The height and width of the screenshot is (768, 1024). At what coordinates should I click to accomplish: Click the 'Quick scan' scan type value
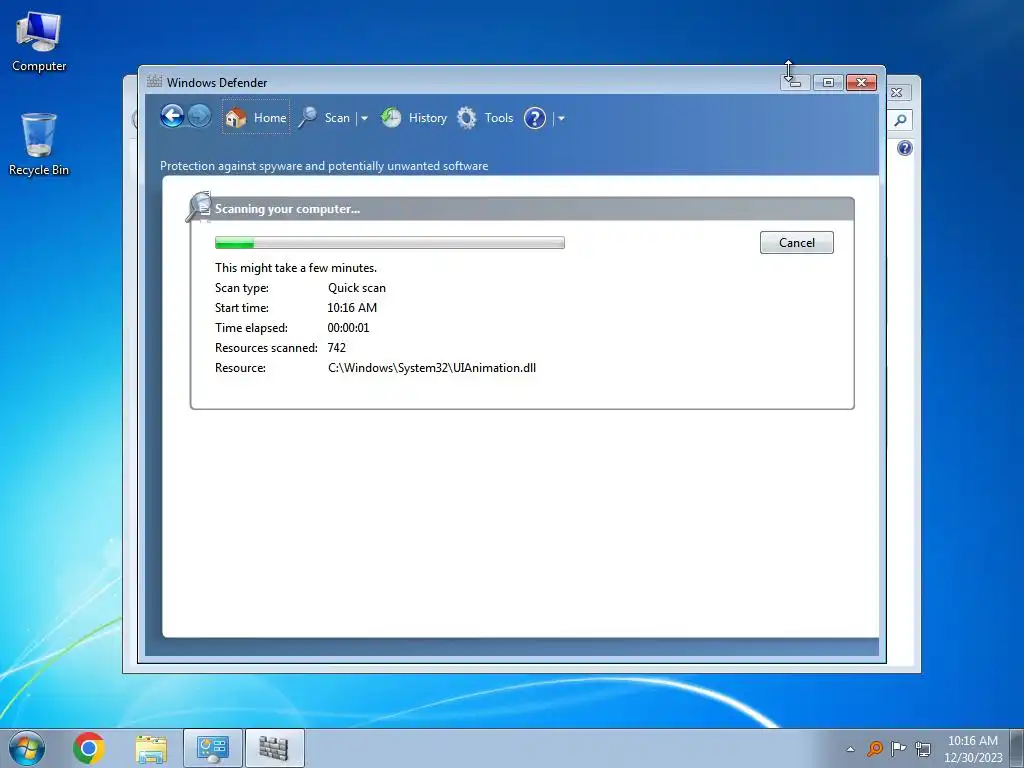357,288
